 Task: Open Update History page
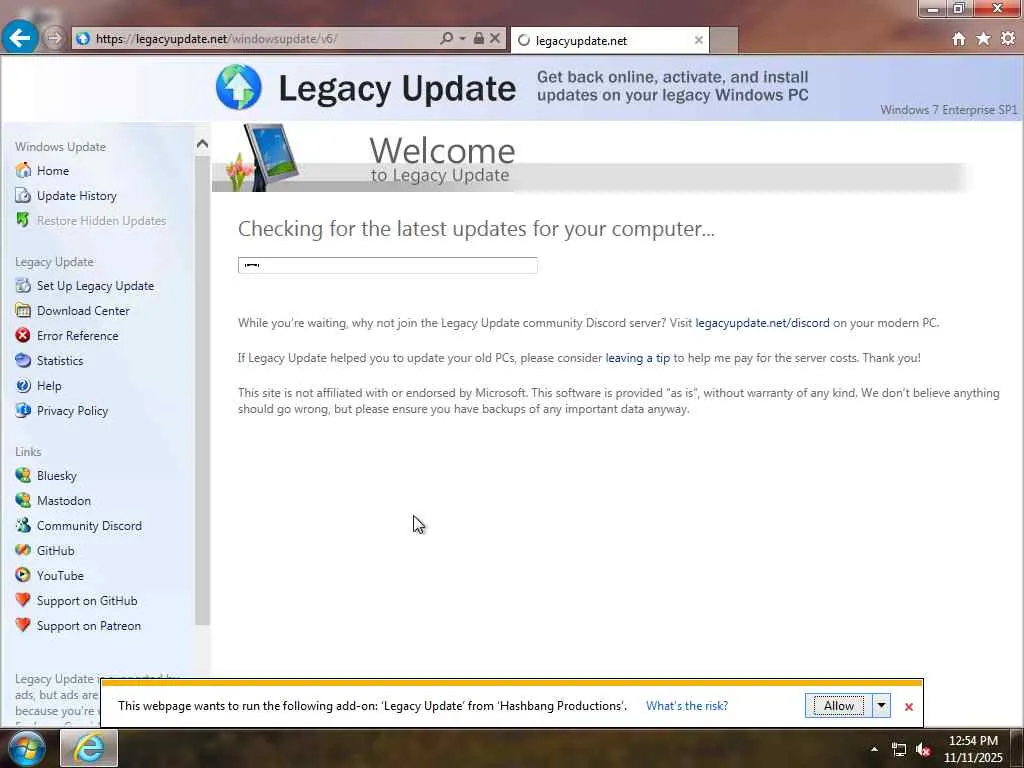[x=76, y=196]
